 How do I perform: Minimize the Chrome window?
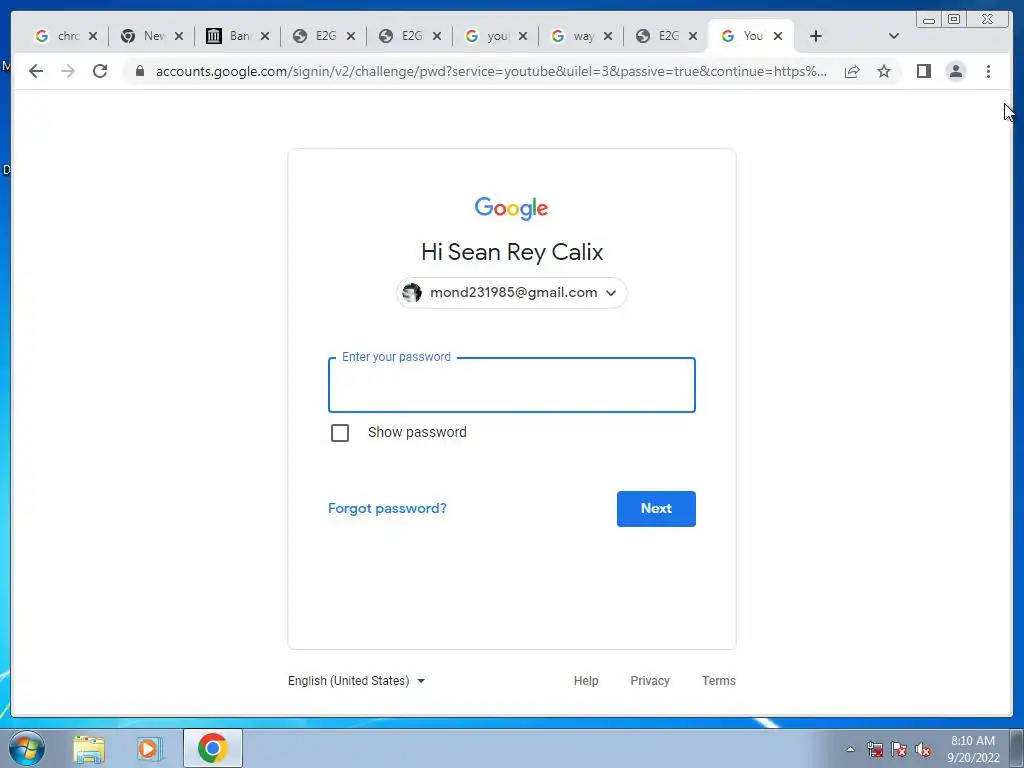(929, 20)
